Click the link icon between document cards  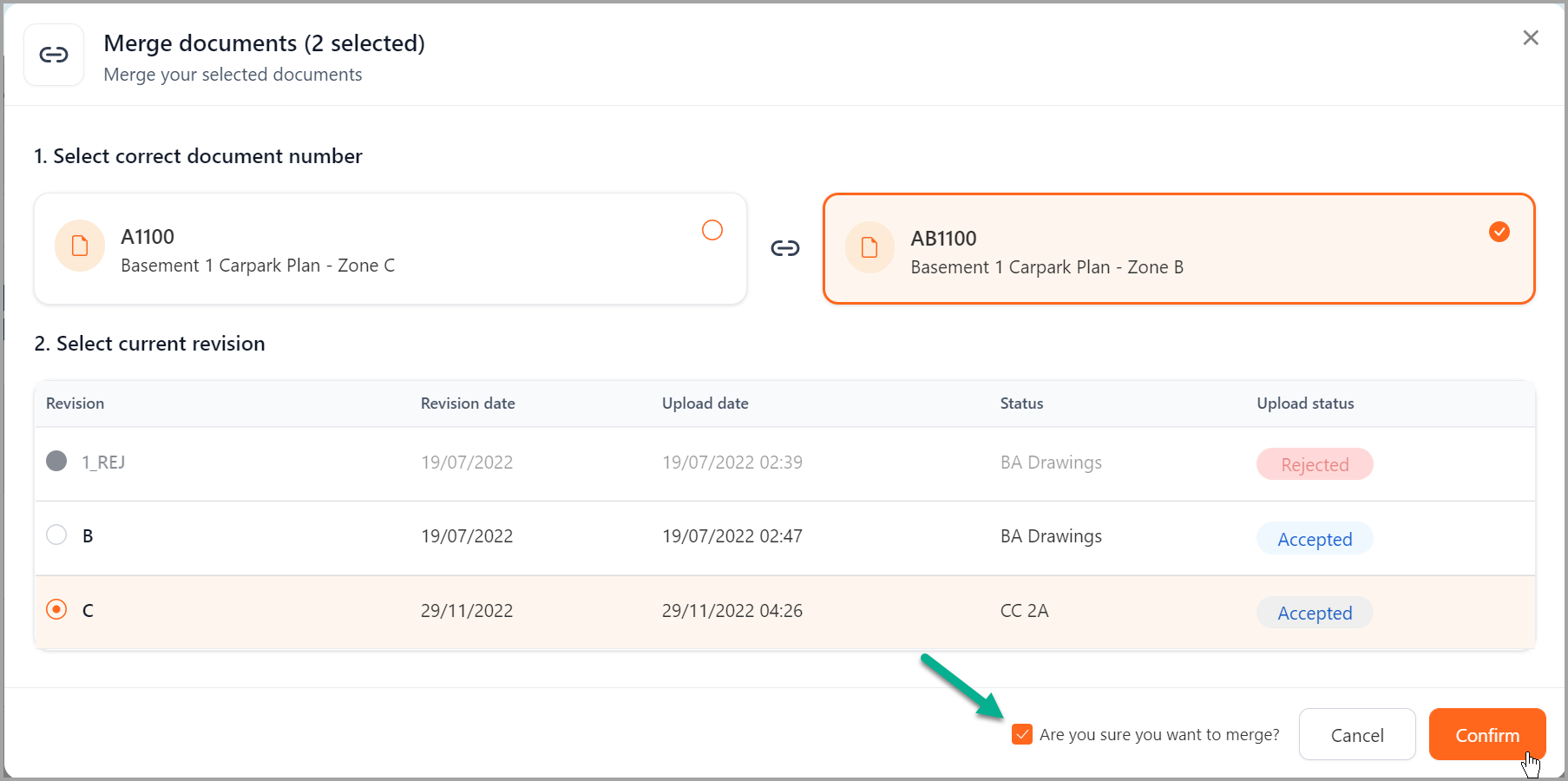(x=784, y=249)
